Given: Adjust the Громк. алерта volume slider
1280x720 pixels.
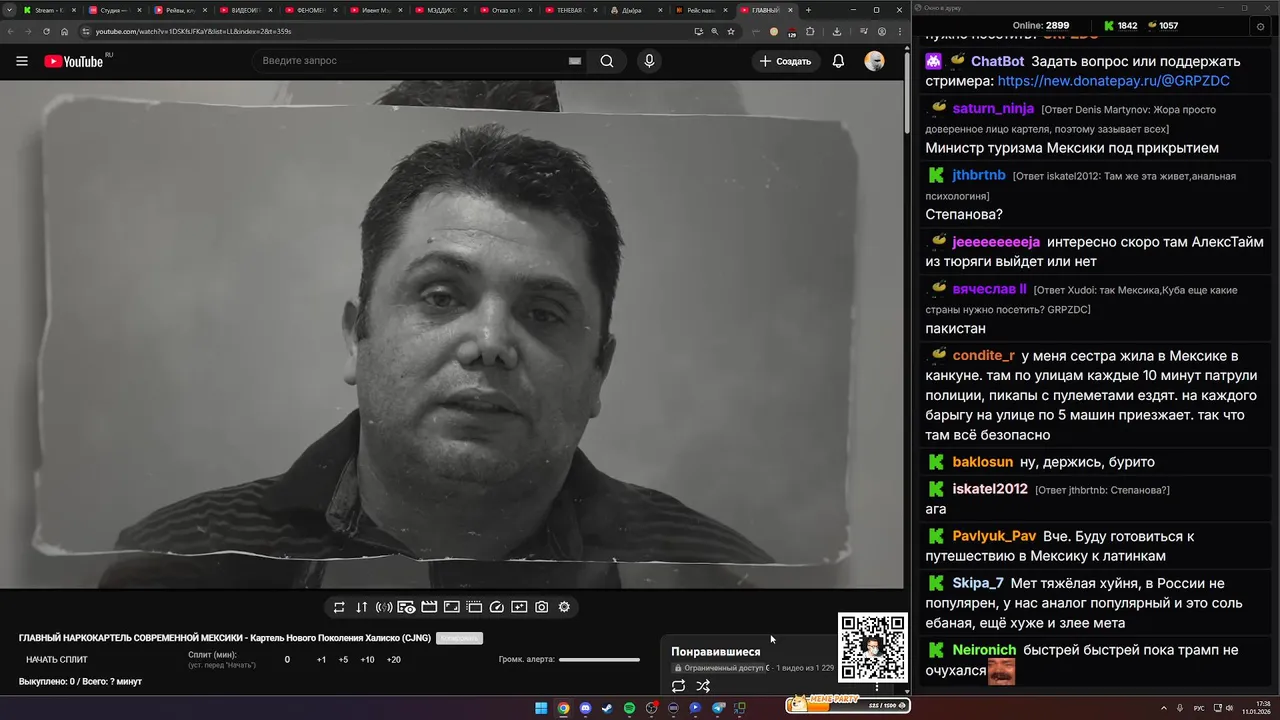Looking at the screenshot, I should point(599,660).
